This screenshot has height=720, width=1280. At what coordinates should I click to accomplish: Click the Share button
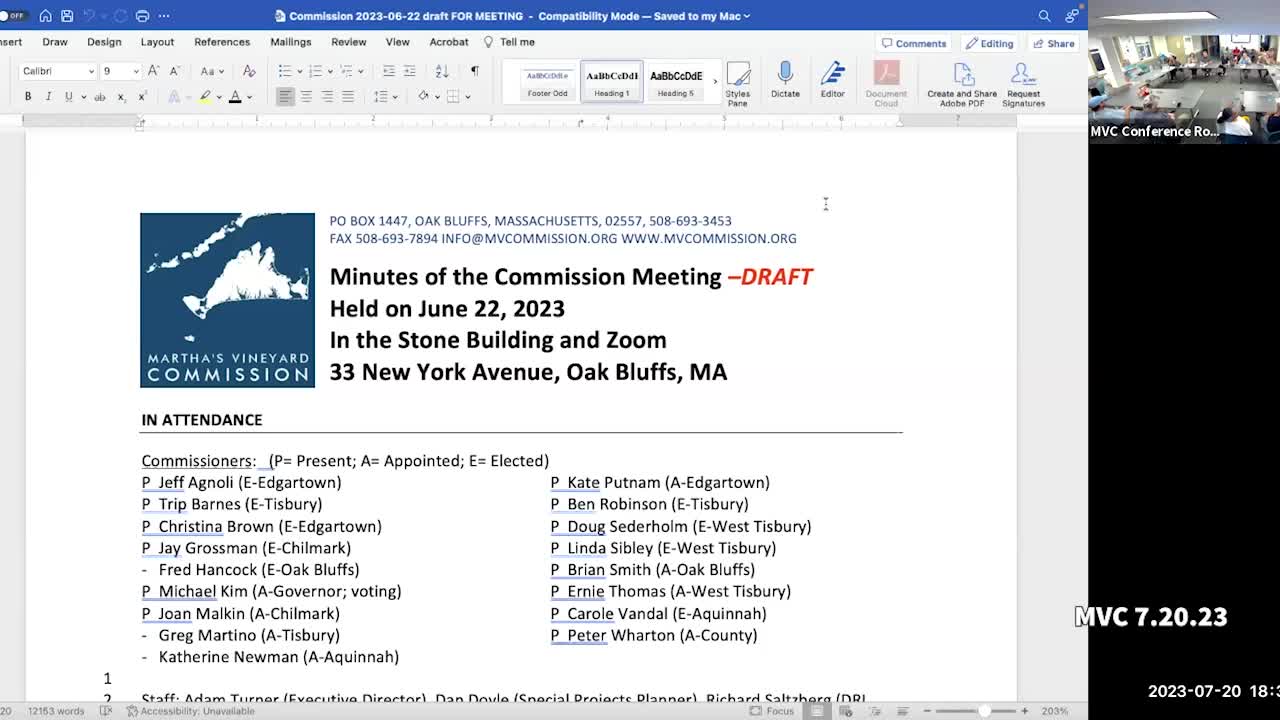[x=1054, y=43]
